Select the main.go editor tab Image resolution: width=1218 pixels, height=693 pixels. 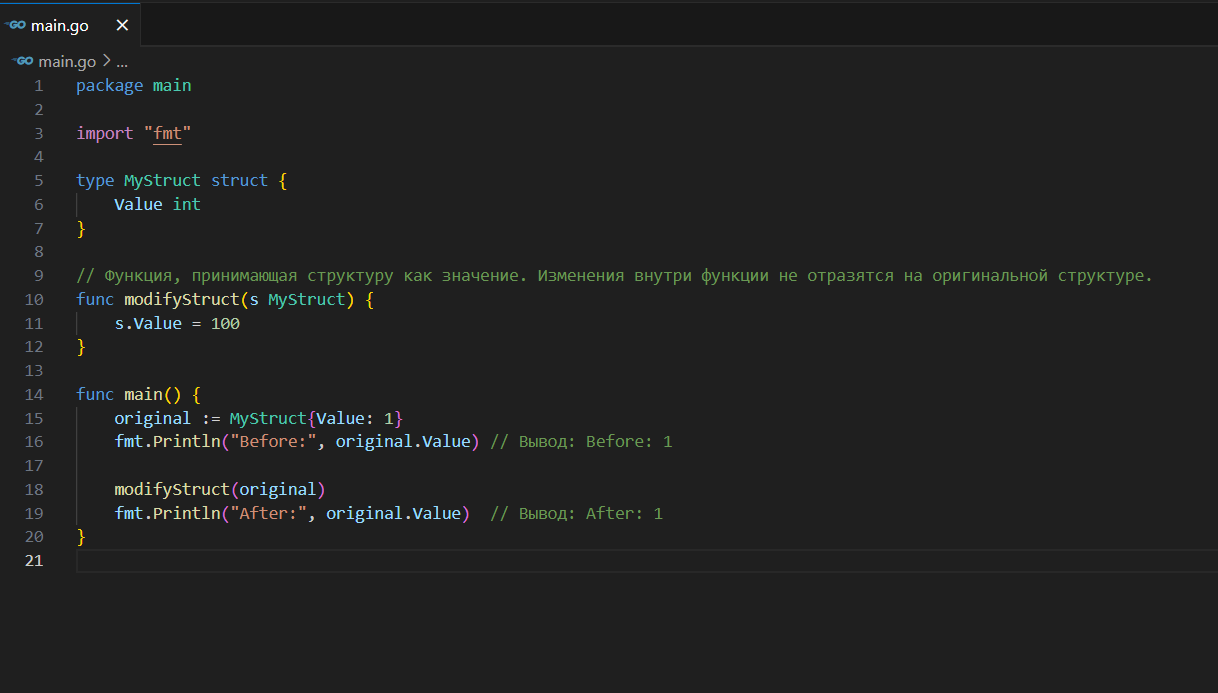point(60,25)
